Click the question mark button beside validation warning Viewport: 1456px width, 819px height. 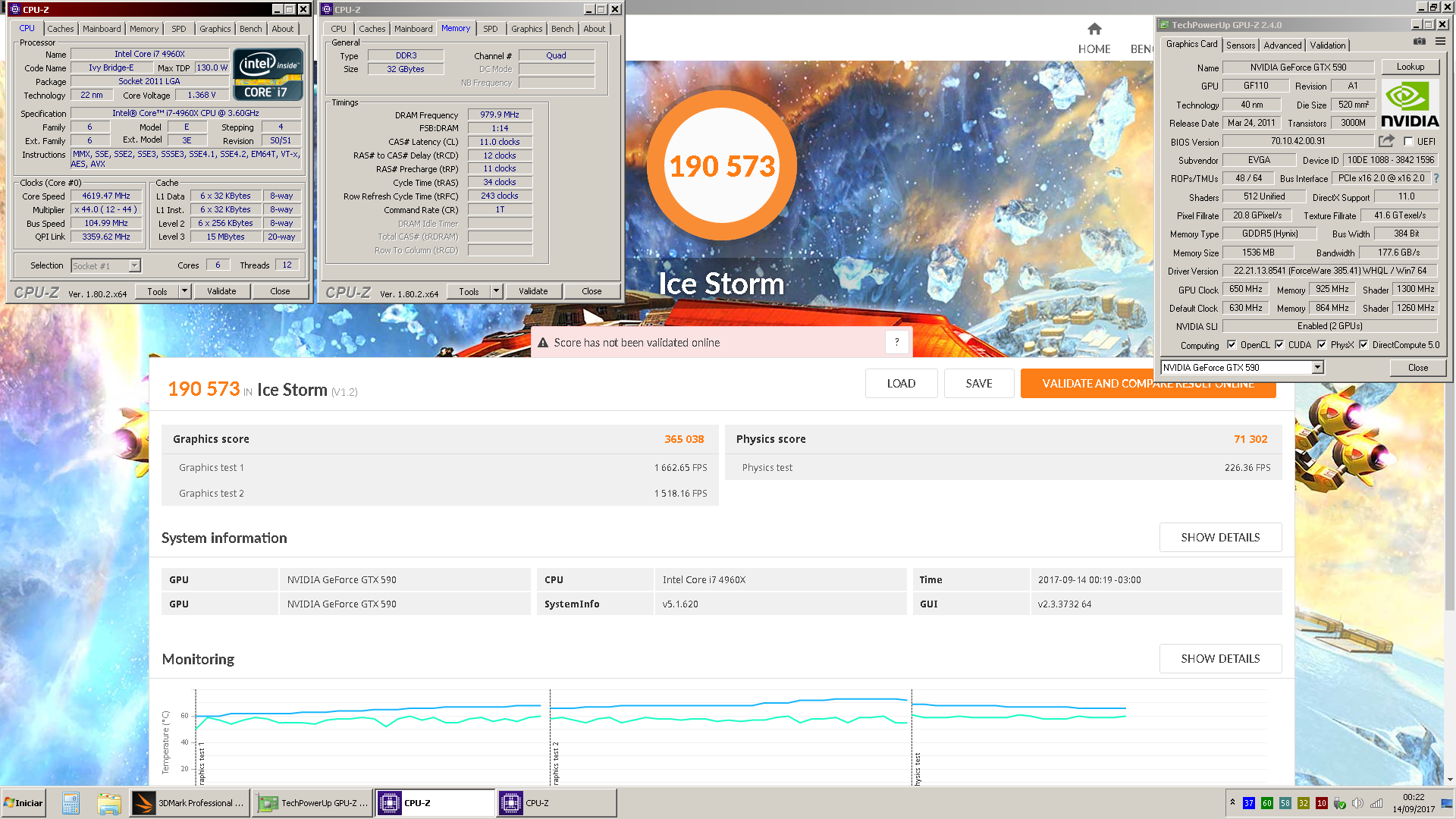coord(896,342)
